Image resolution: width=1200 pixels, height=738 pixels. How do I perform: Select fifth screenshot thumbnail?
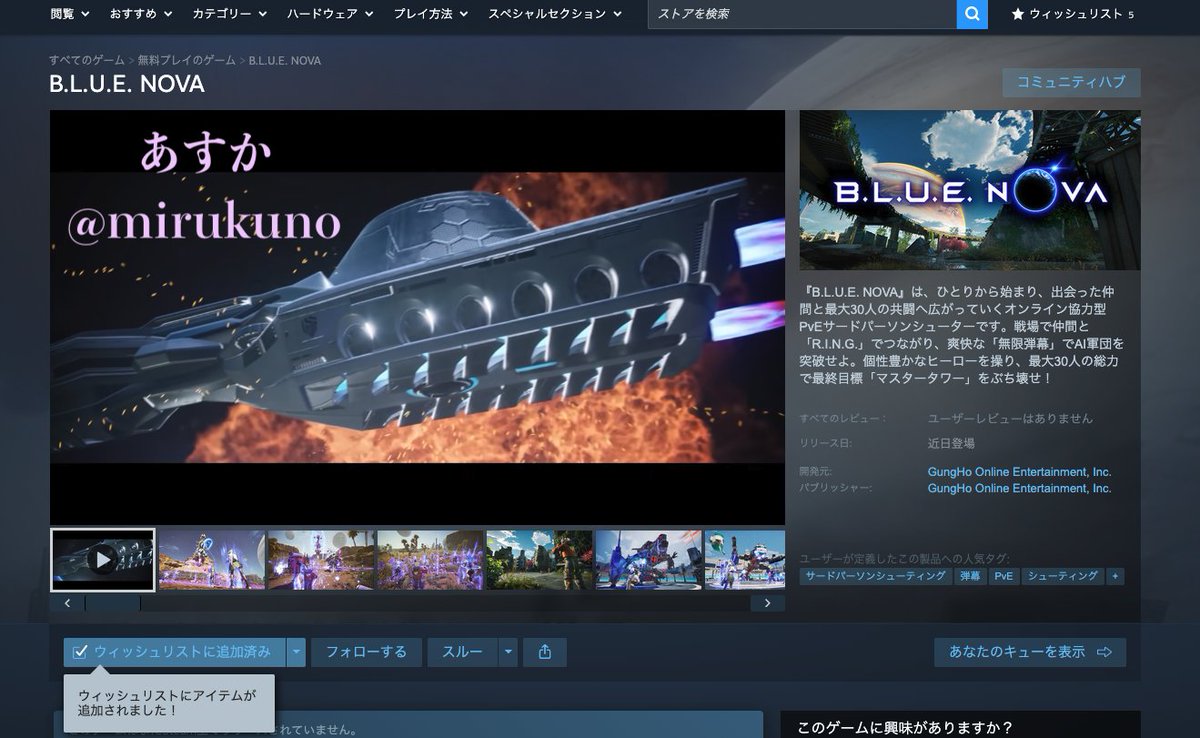point(539,560)
